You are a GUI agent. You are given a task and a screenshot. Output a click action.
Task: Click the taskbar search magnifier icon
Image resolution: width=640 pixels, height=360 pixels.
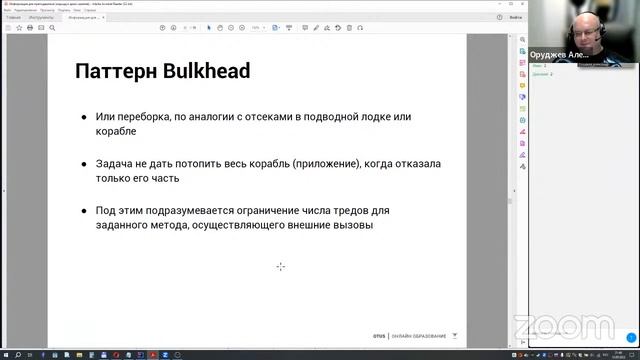pyautogui.click(x=18, y=355)
